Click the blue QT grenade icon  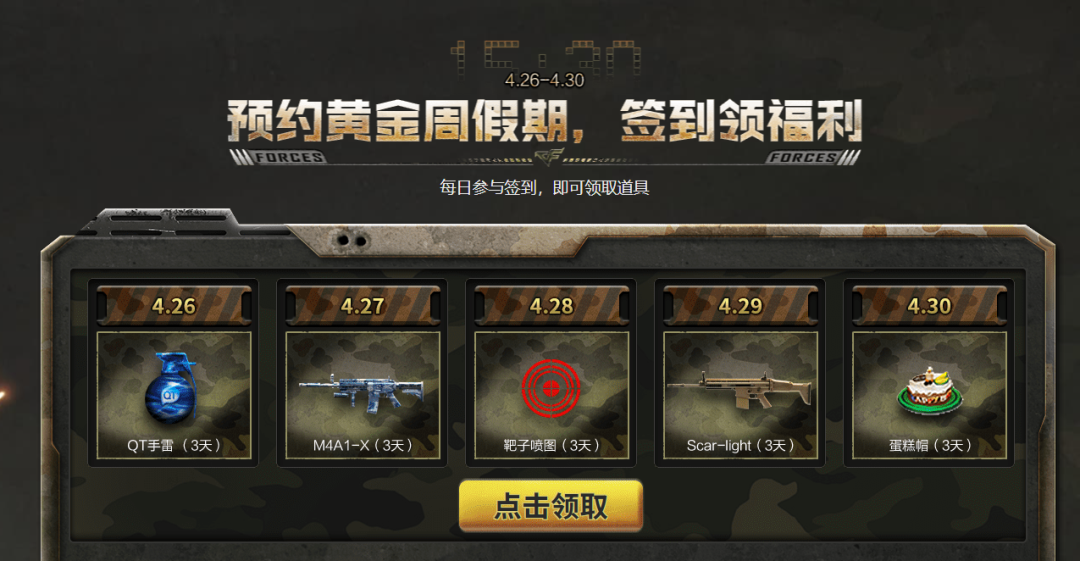tap(171, 387)
